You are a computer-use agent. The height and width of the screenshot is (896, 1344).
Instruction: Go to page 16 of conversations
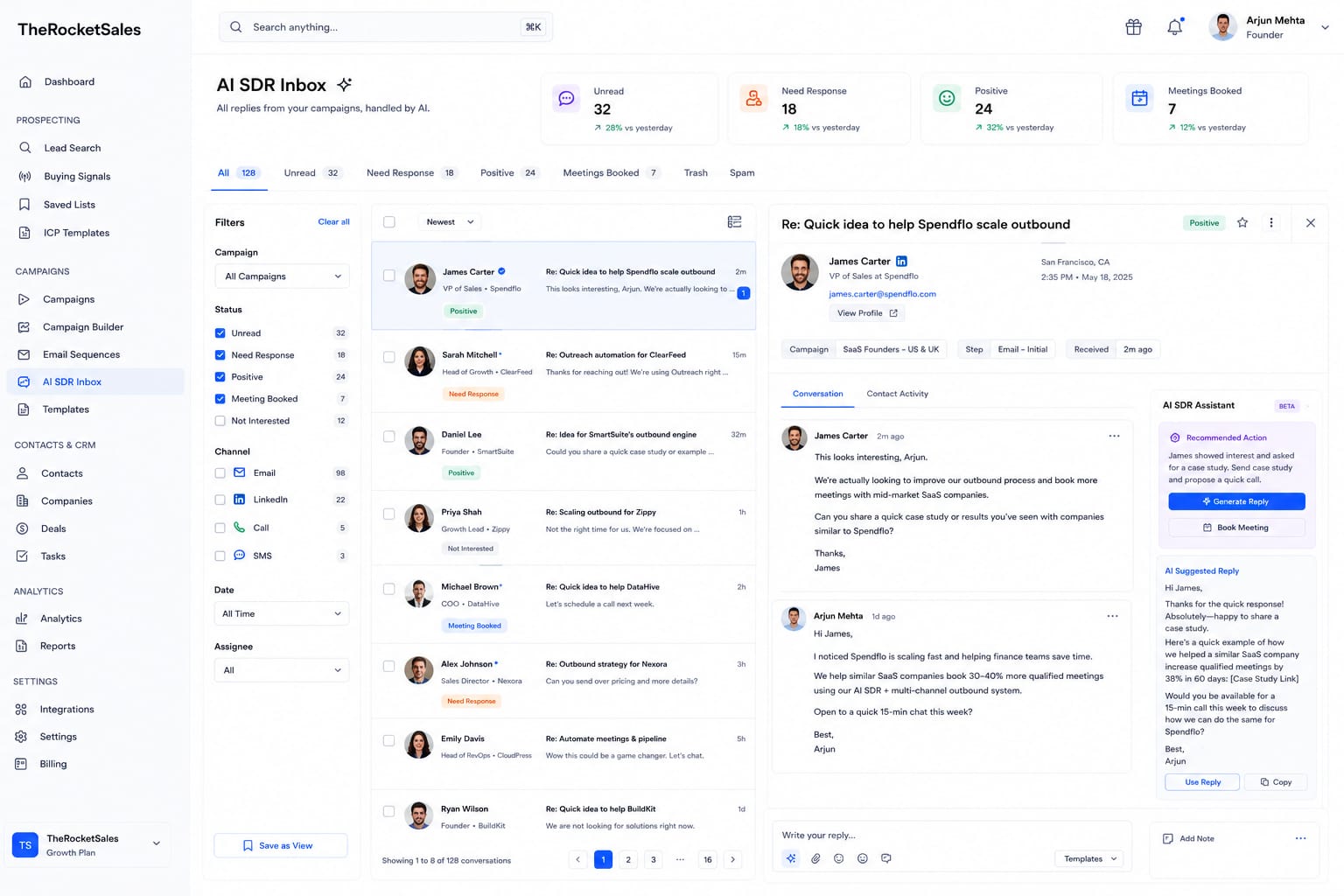pyautogui.click(x=707, y=859)
